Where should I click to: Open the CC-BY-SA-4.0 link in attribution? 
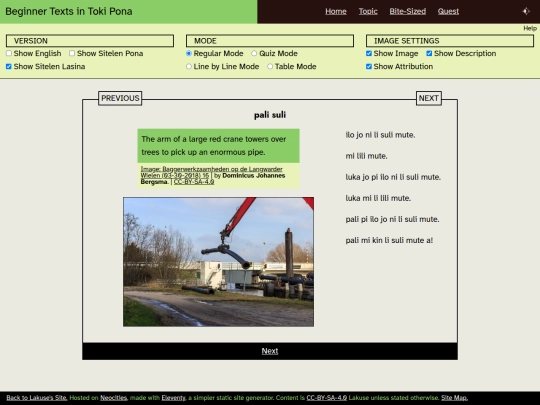tap(194, 182)
